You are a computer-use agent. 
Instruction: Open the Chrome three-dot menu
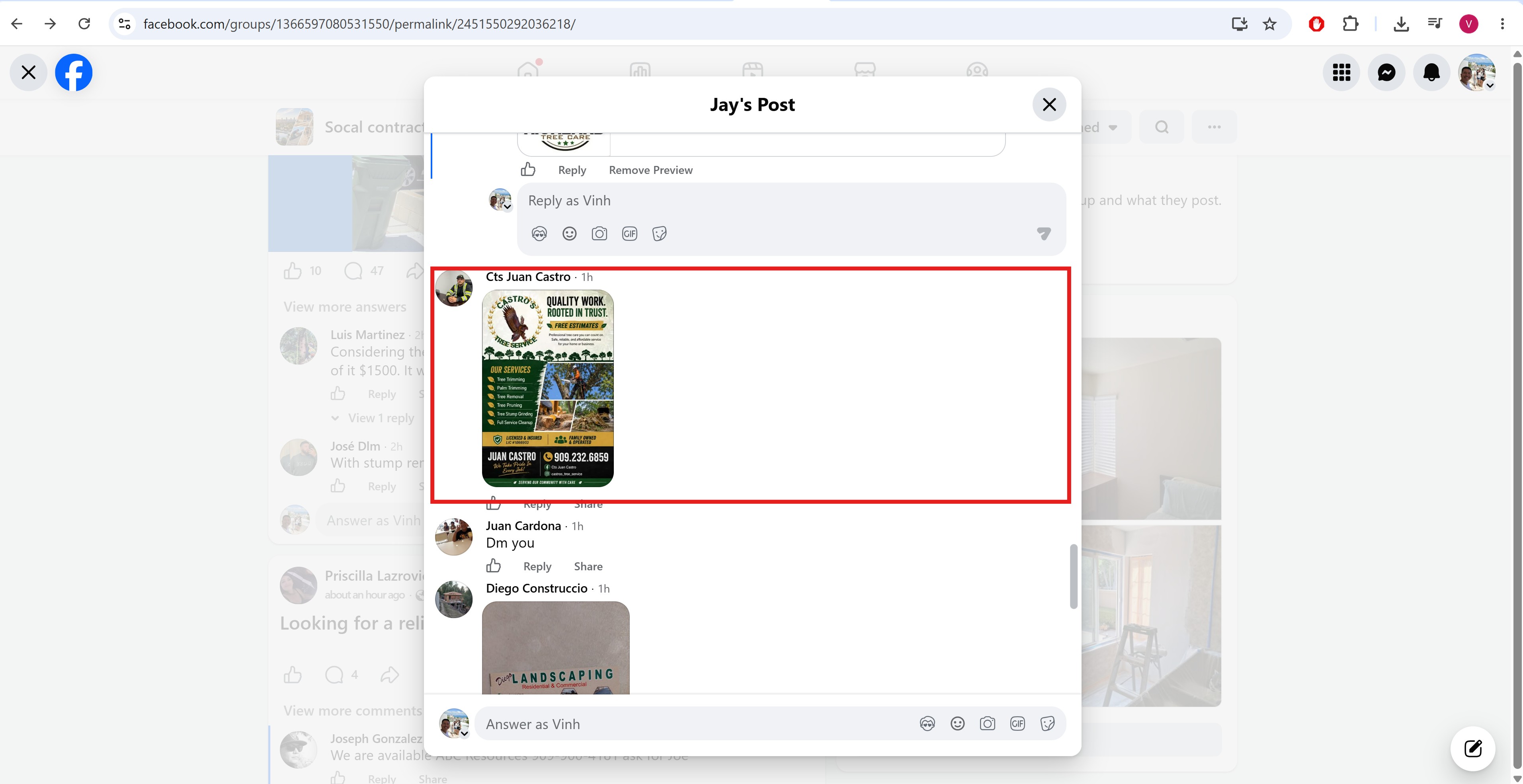coord(1502,23)
